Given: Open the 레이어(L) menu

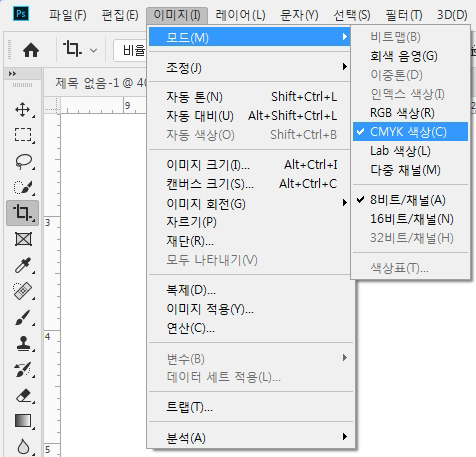Looking at the screenshot, I should [x=240, y=15].
